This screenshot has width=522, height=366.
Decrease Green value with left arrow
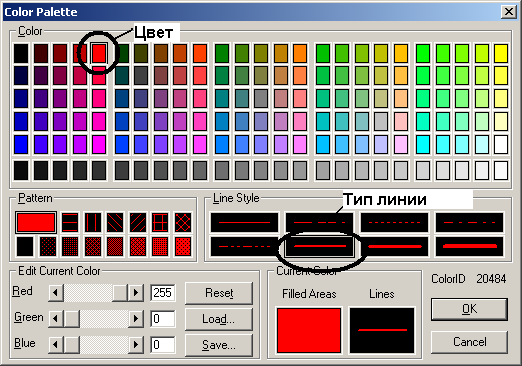pos(56,319)
